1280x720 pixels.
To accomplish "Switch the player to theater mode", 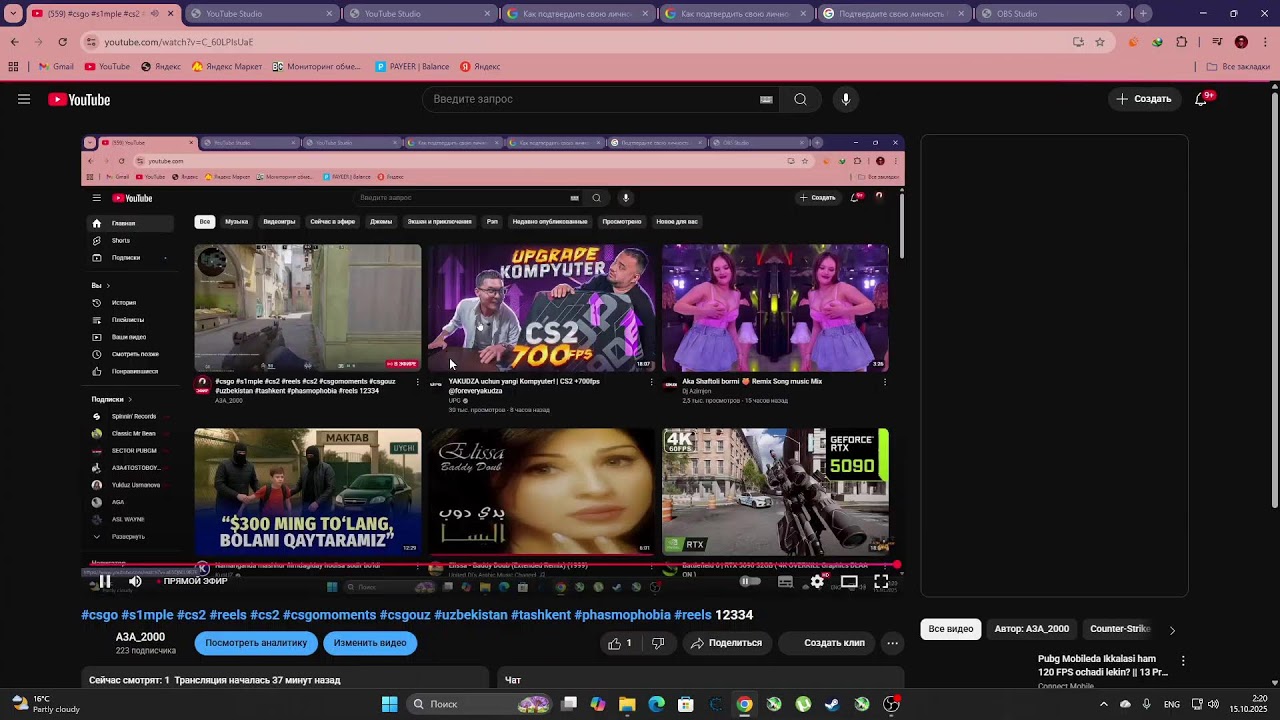I will (849, 581).
